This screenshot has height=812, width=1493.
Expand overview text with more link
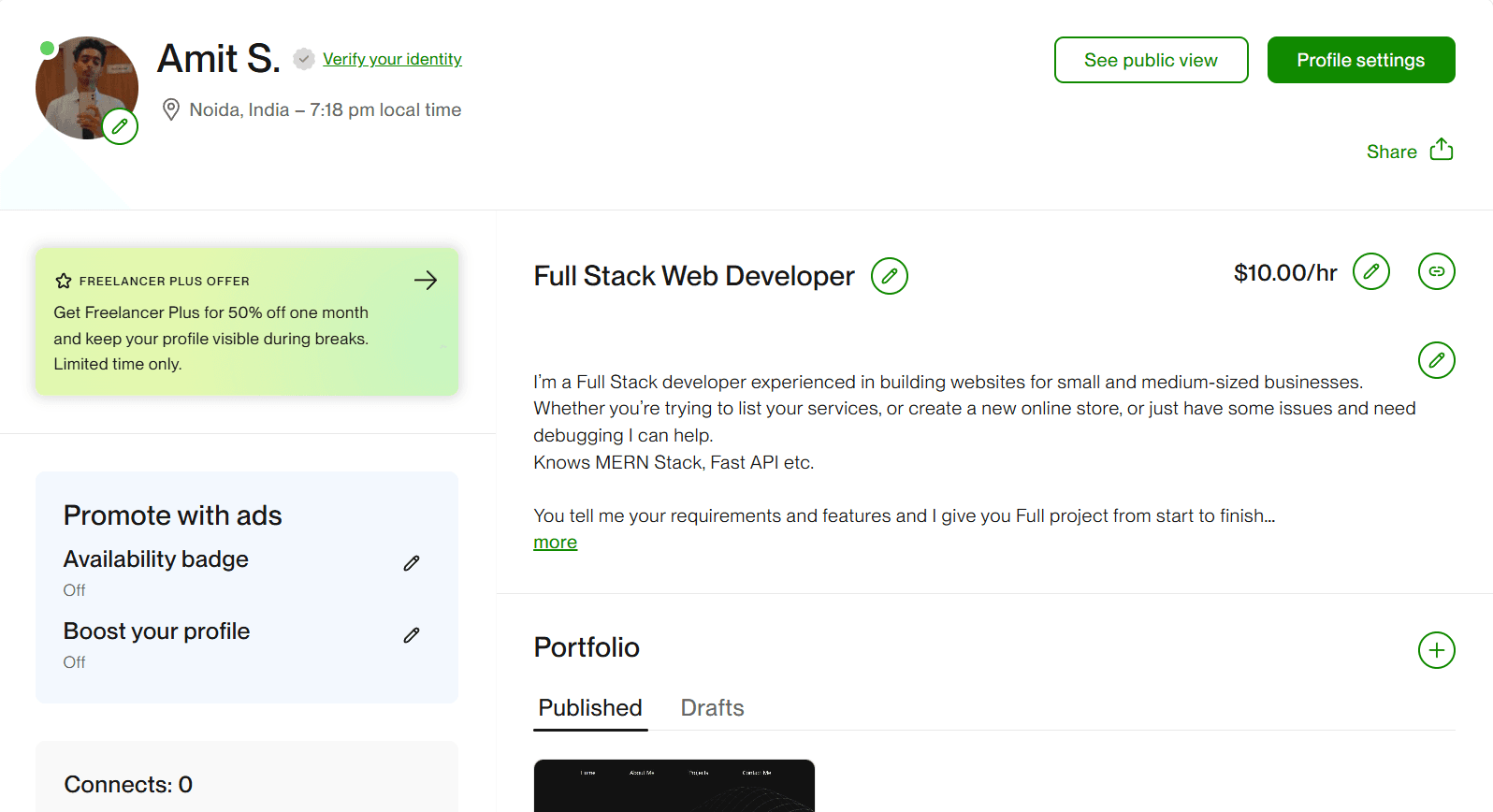(x=555, y=543)
